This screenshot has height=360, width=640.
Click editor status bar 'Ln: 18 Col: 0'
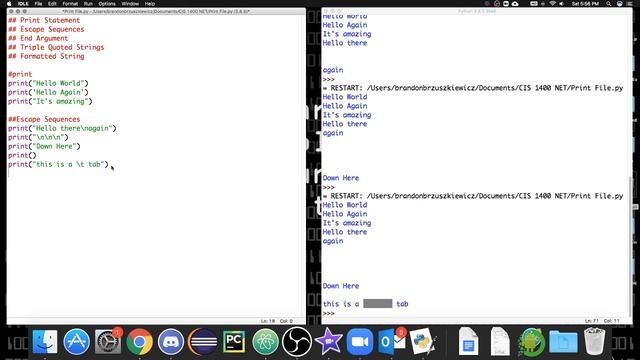(x=276, y=321)
